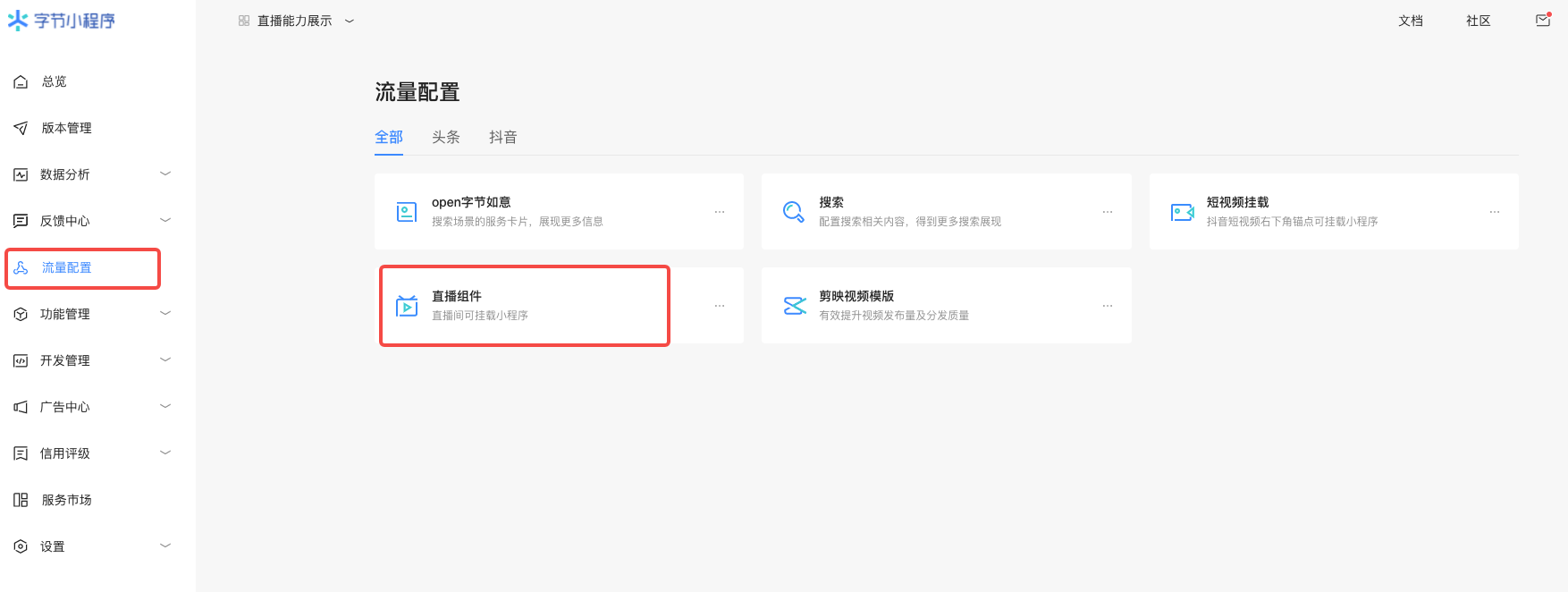Open more options on open字节如意 card
The height and width of the screenshot is (592, 1568).
(x=720, y=212)
